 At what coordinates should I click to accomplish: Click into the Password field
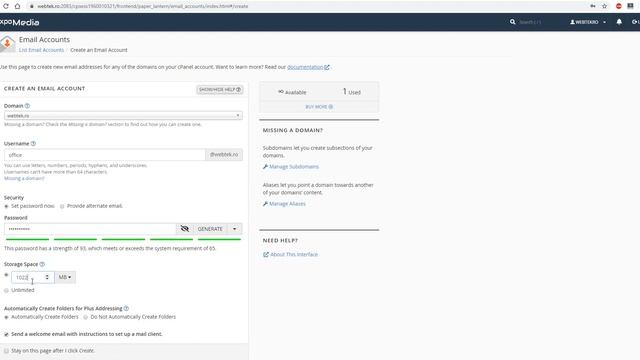pos(90,229)
